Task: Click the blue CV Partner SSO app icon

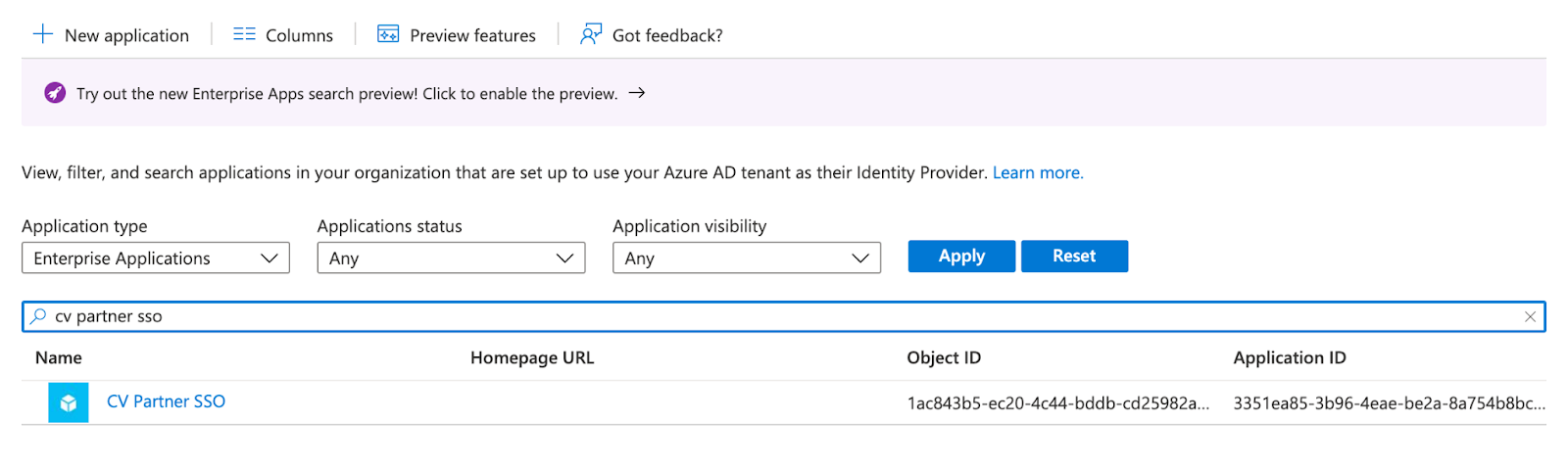Action: coord(69,402)
